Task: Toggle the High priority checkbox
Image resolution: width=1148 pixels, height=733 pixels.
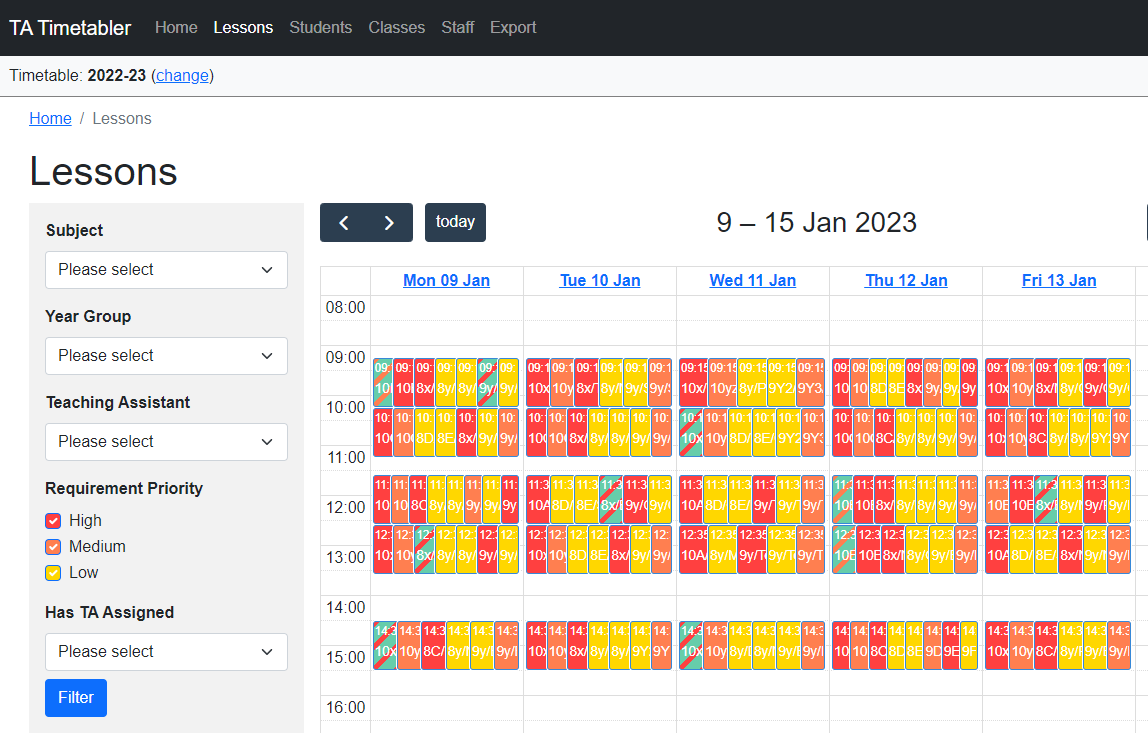Action: point(54,521)
